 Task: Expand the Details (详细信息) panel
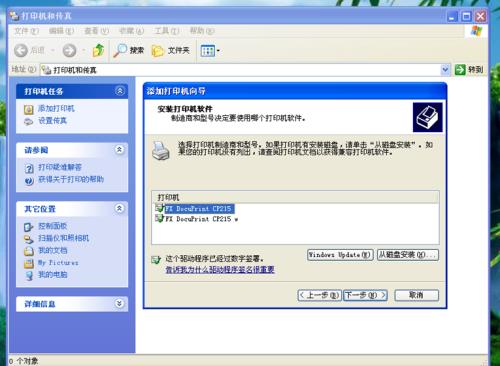(x=119, y=303)
